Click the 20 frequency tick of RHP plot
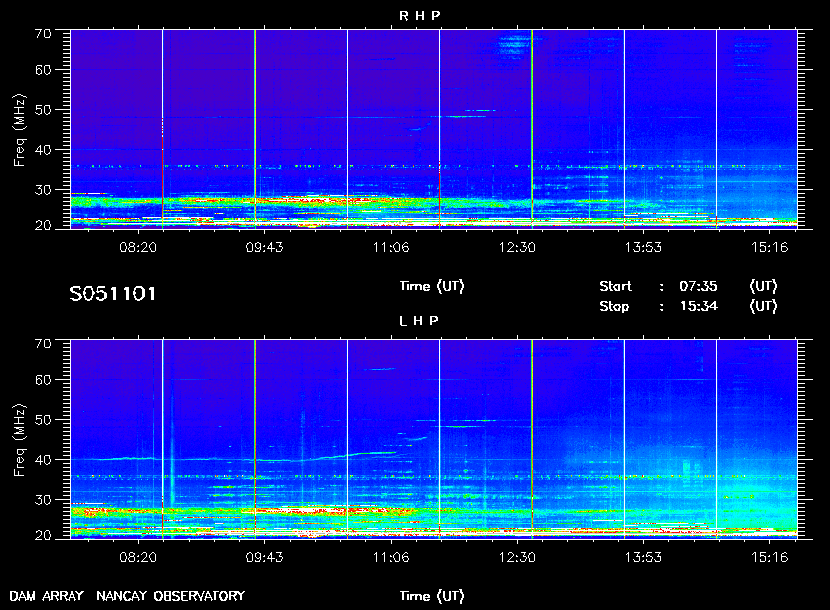The height and width of the screenshot is (610, 830). pos(43,225)
